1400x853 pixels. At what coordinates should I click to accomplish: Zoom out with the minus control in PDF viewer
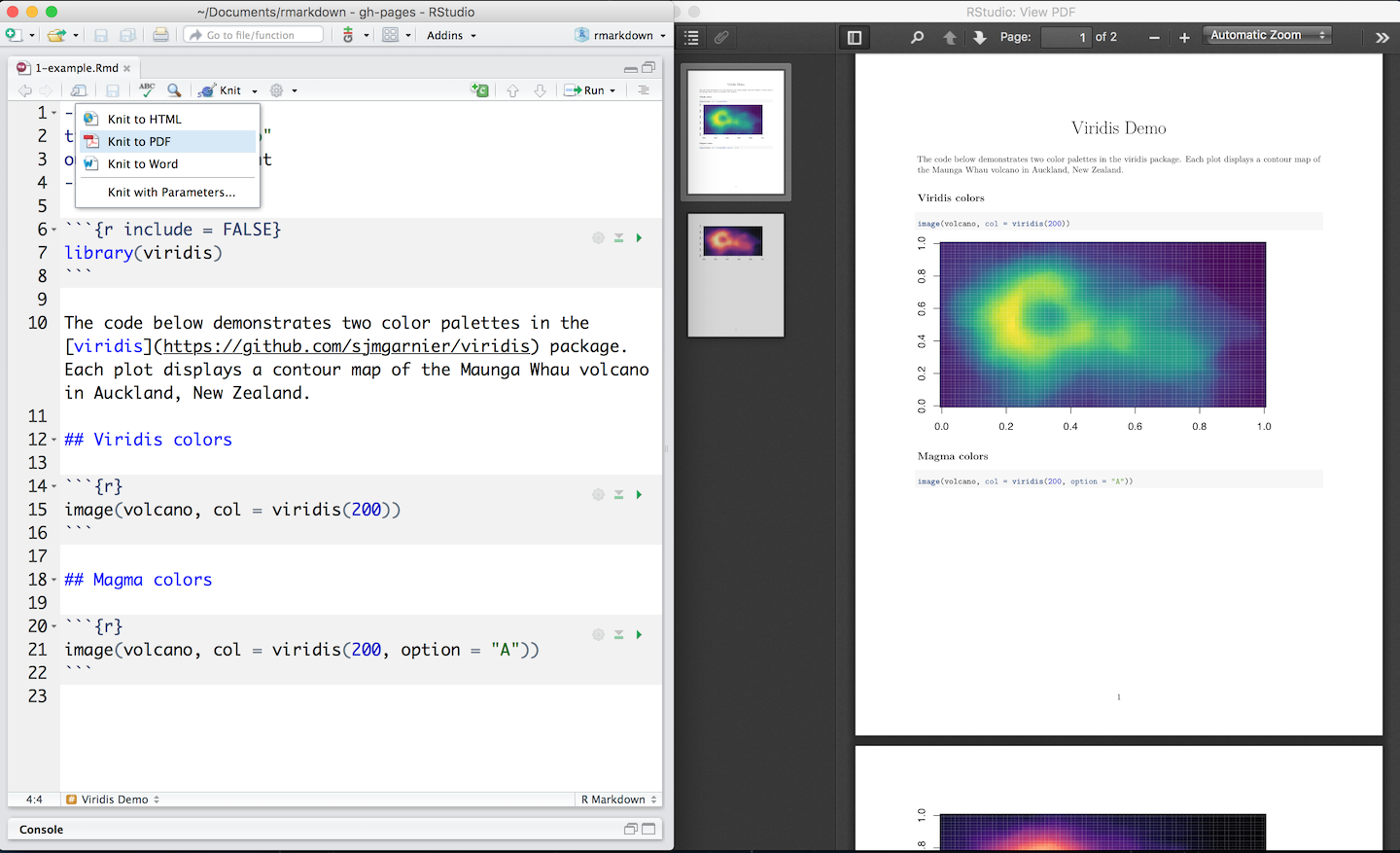[1154, 37]
